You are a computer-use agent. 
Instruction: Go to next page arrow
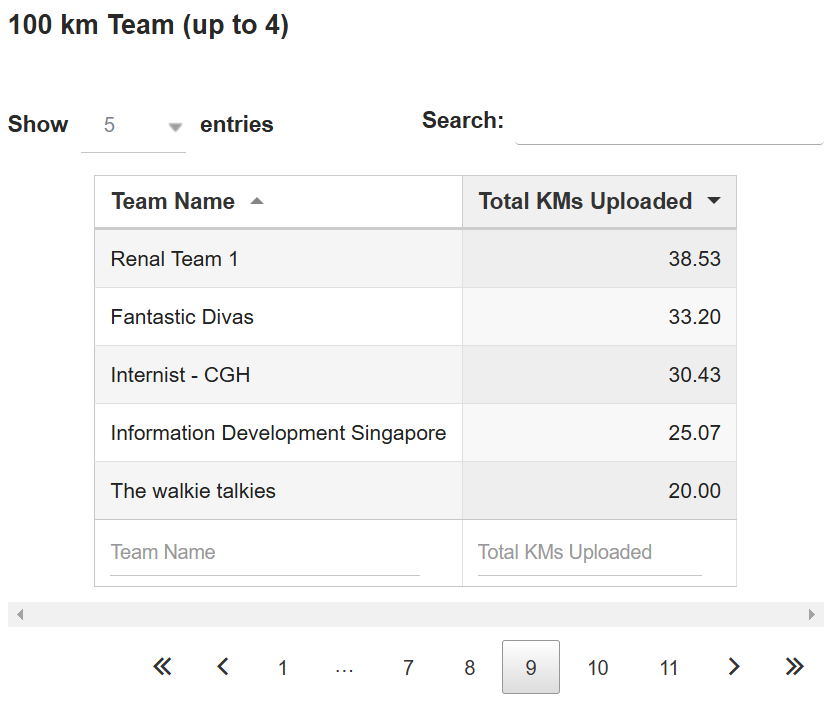pos(734,667)
